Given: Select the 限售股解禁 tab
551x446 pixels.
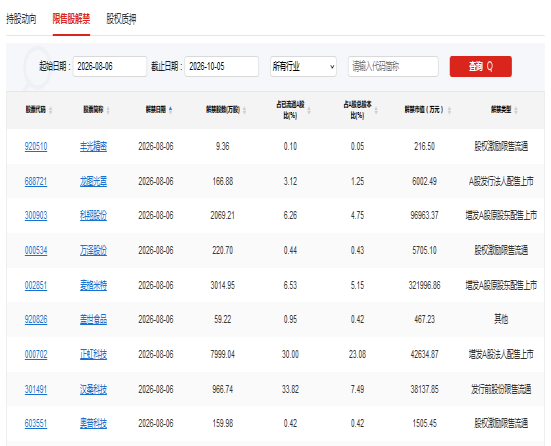Looking at the screenshot, I should tap(71, 19).
